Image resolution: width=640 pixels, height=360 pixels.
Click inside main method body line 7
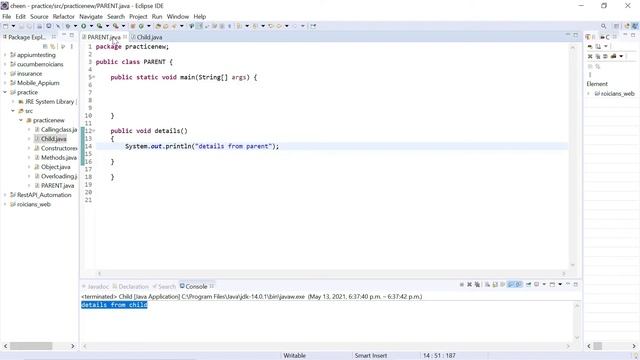[331, 93]
